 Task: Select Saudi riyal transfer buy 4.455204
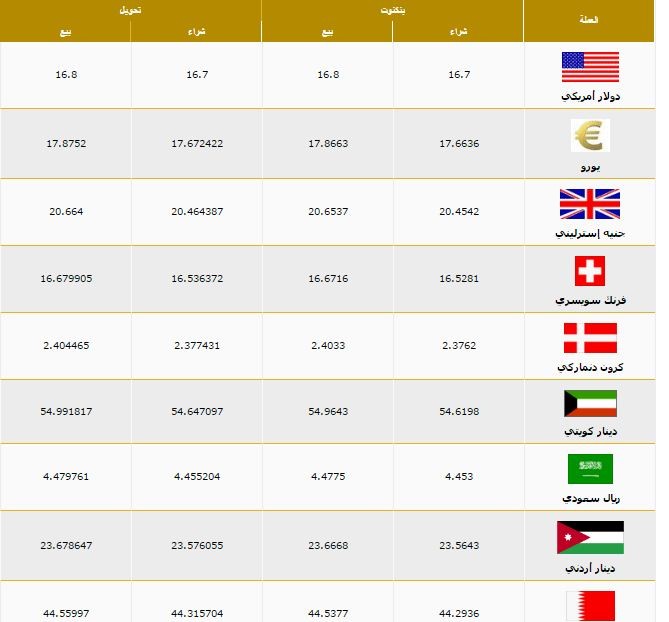click(x=197, y=477)
